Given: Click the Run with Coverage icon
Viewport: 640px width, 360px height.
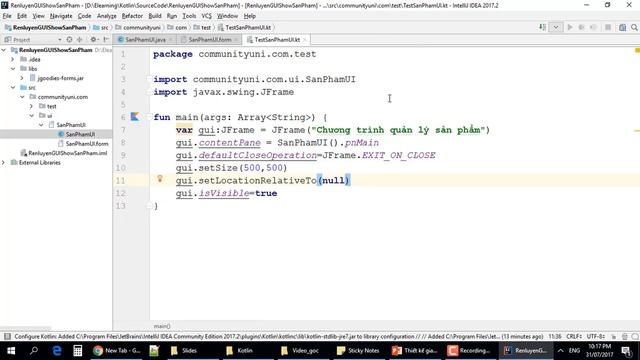Looking at the screenshot, I should point(593,27).
